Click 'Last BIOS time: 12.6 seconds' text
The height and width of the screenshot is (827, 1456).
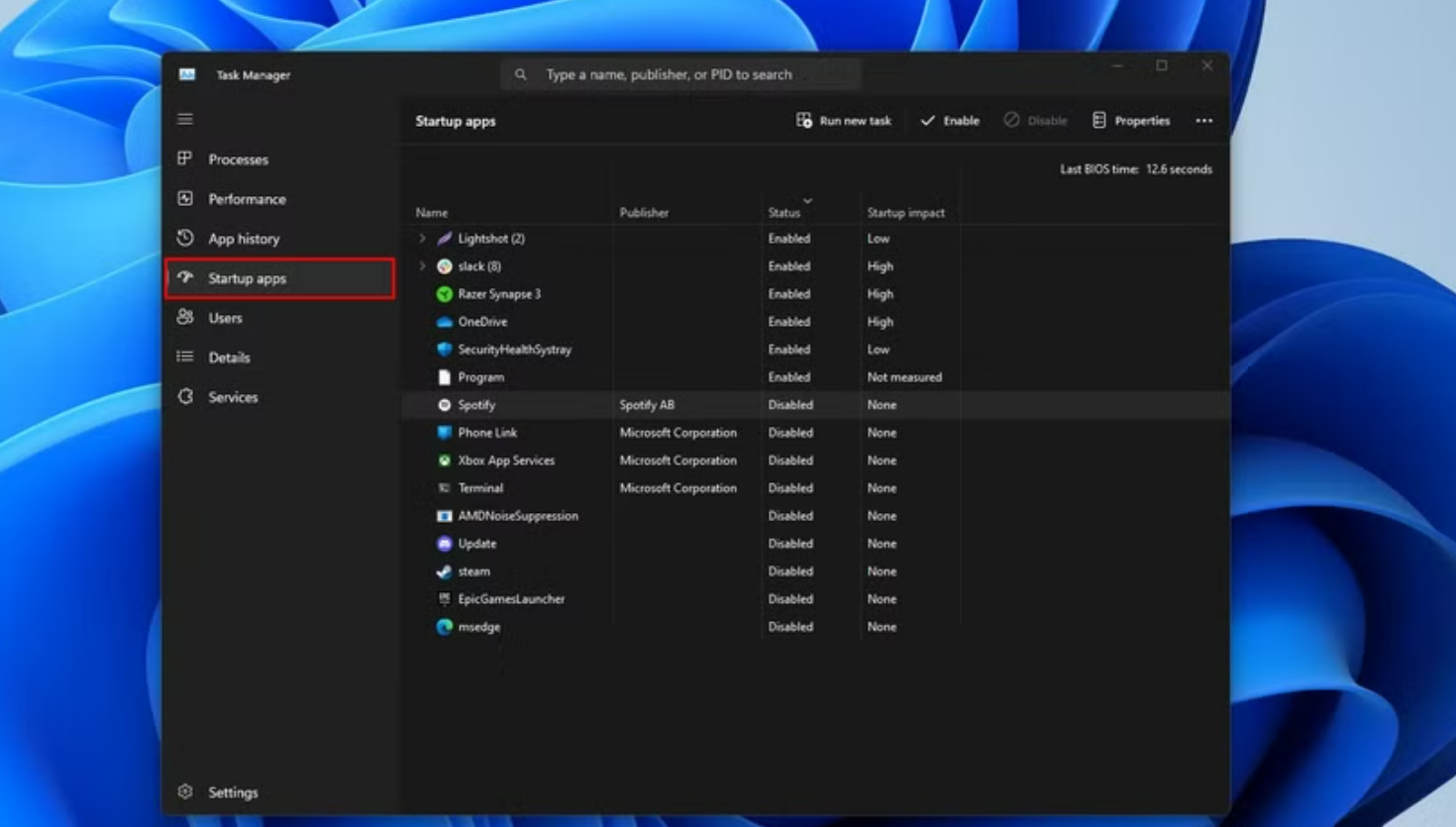(1136, 169)
